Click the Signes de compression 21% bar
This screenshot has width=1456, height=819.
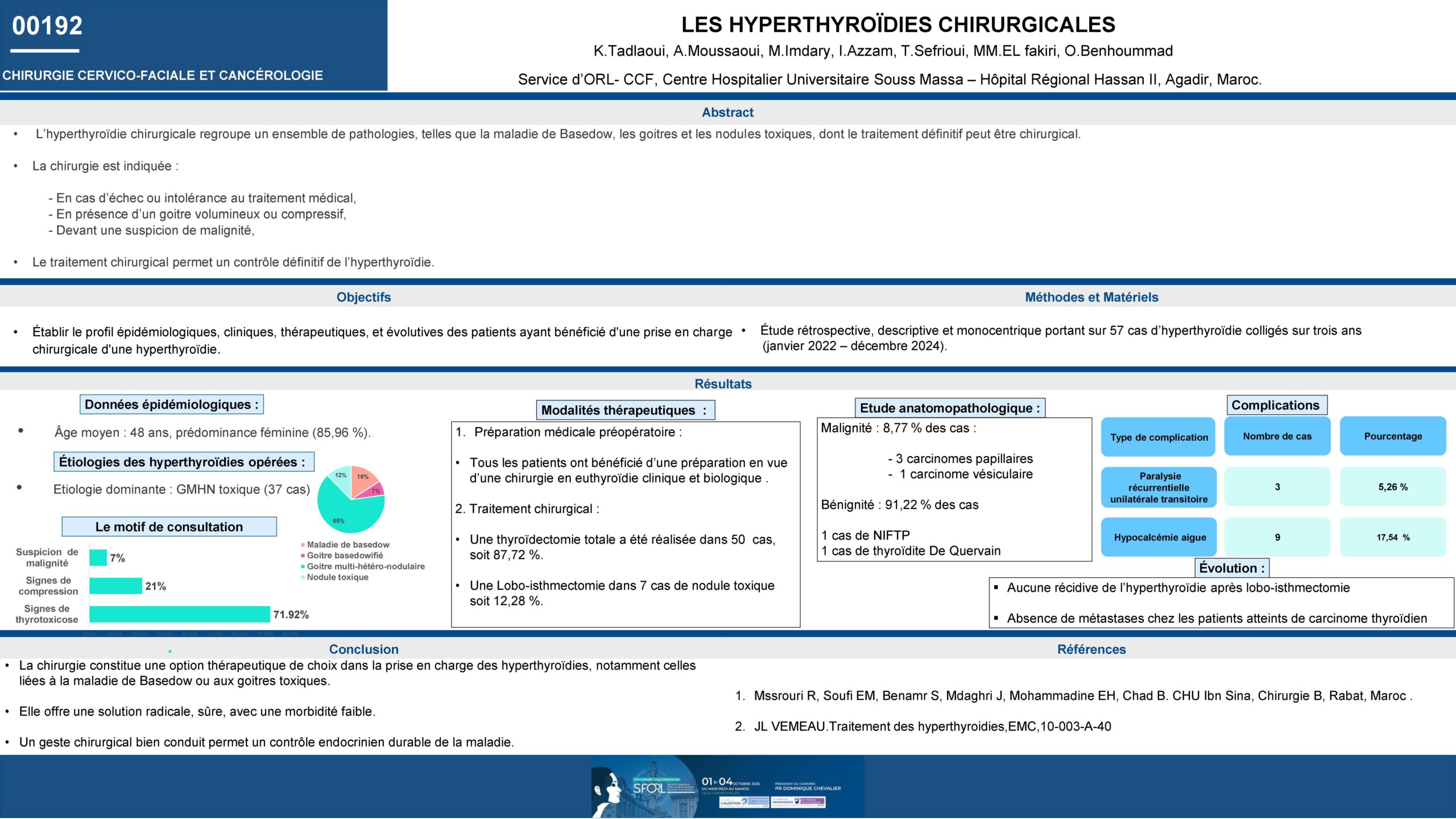click(x=115, y=586)
